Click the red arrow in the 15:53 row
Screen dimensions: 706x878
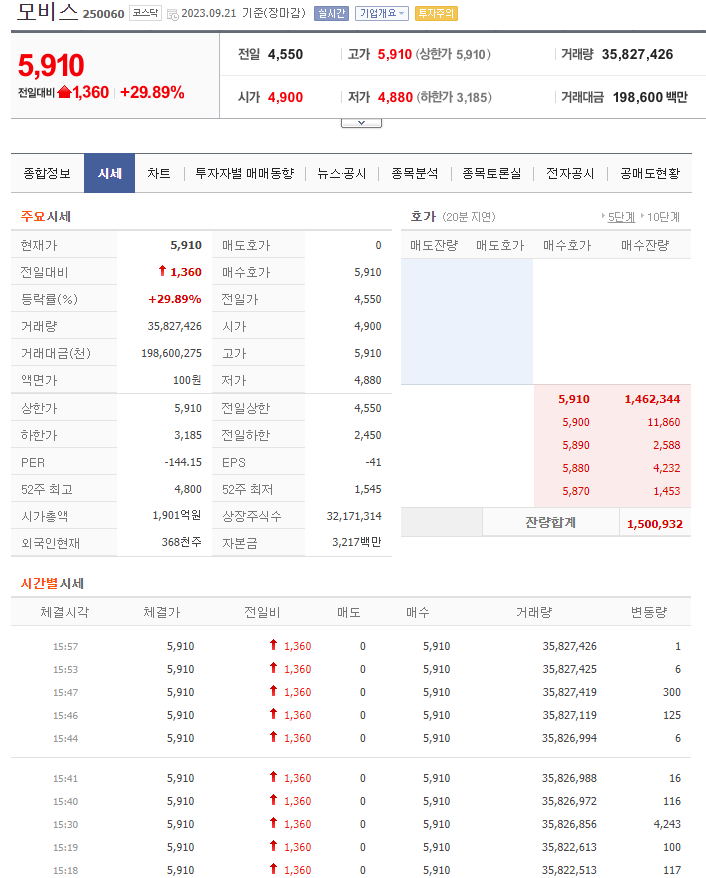coord(273,668)
